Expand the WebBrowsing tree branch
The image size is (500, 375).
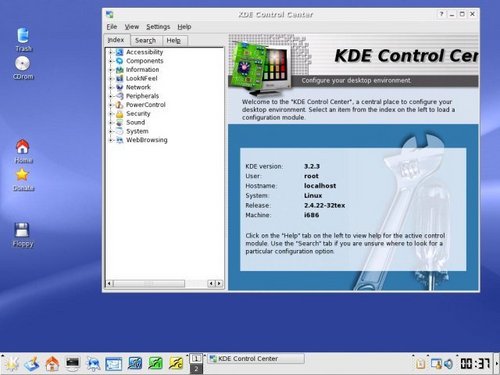pos(110,140)
